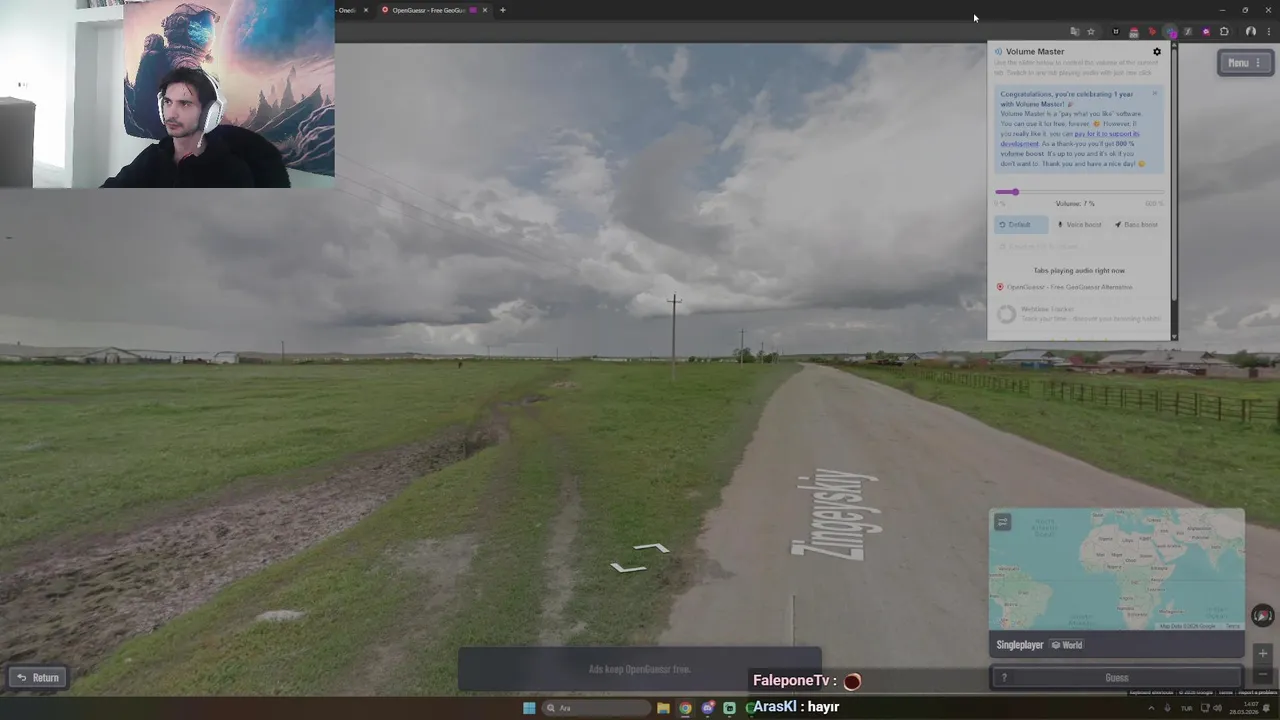Screen dimensions: 1280x720
Task: Select the World map label
Action: click(x=1067, y=645)
